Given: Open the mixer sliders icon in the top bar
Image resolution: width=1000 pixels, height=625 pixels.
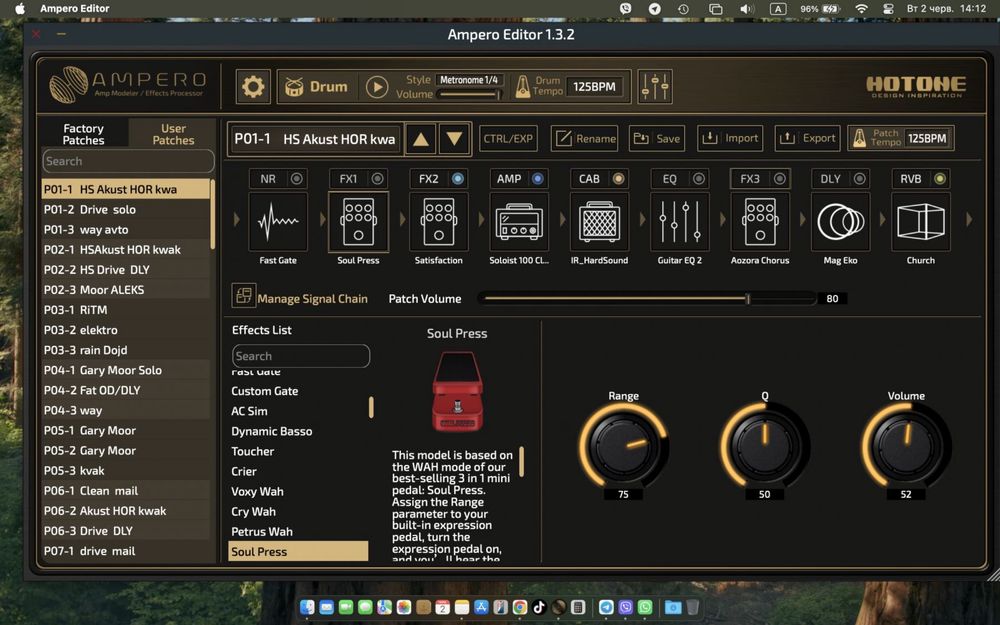Looking at the screenshot, I should (x=655, y=87).
